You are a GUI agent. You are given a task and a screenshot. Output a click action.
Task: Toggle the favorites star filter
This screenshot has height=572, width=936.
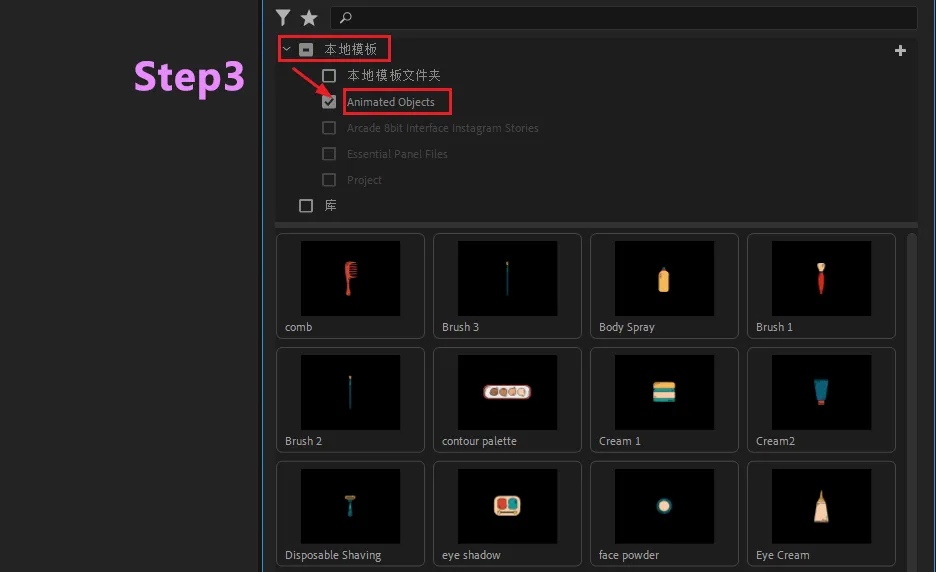pos(309,17)
